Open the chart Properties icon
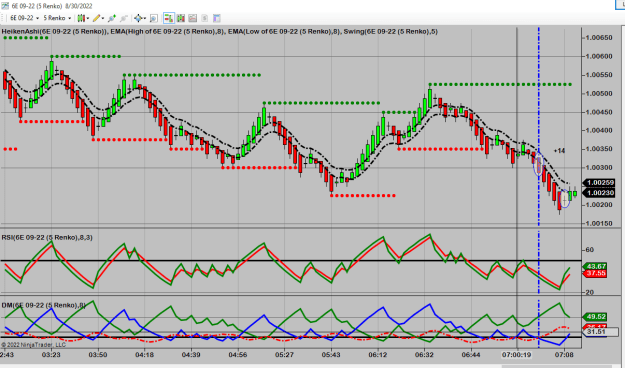The height and width of the screenshot is (368, 625). pyautogui.click(x=216, y=18)
